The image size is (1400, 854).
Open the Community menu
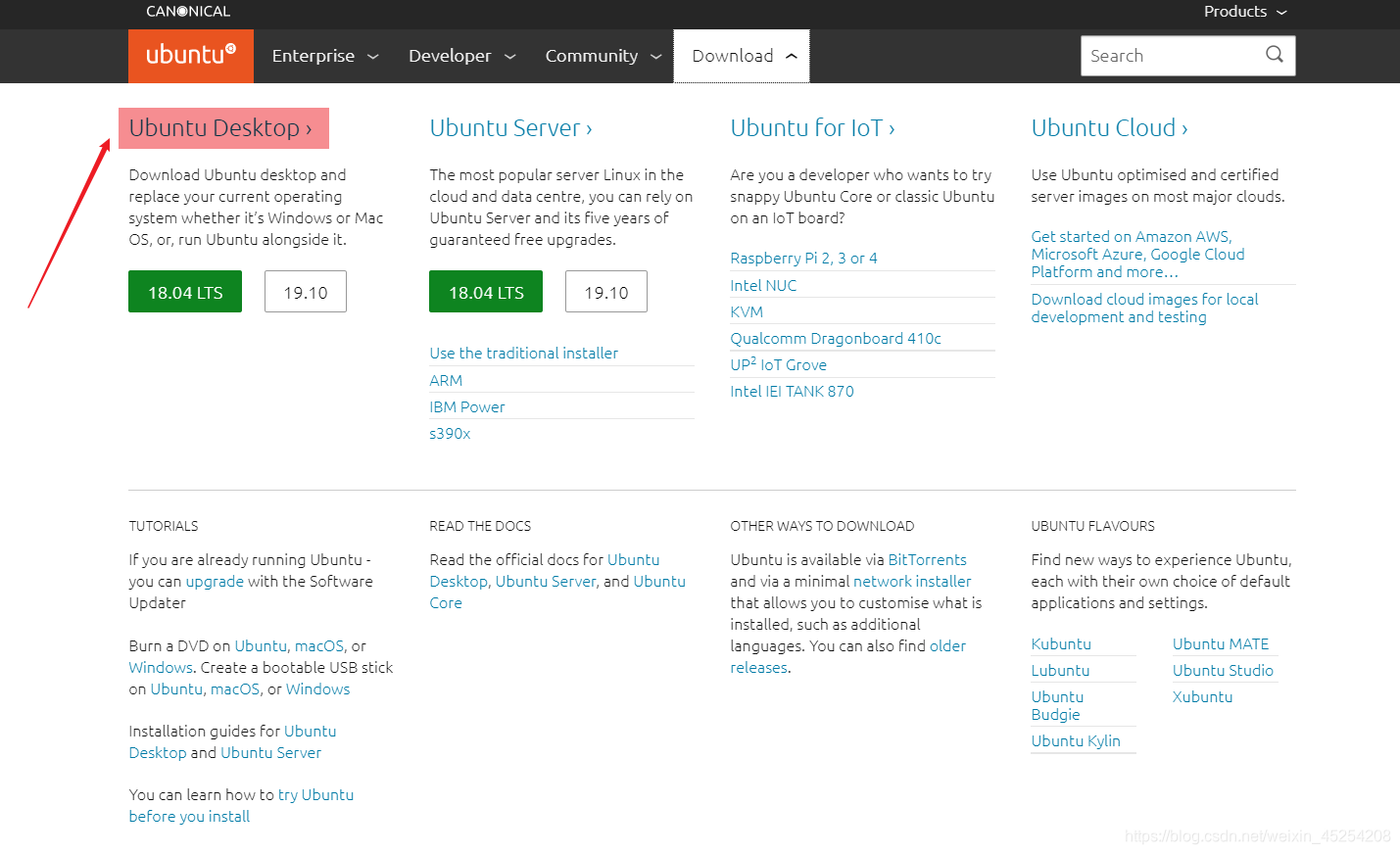pos(603,56)
